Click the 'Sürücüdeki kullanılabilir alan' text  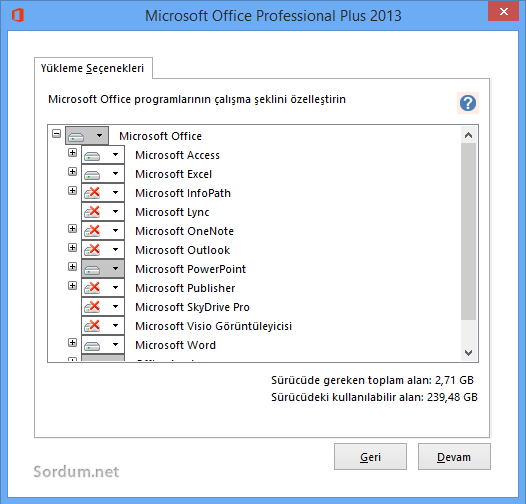[374, 397]
